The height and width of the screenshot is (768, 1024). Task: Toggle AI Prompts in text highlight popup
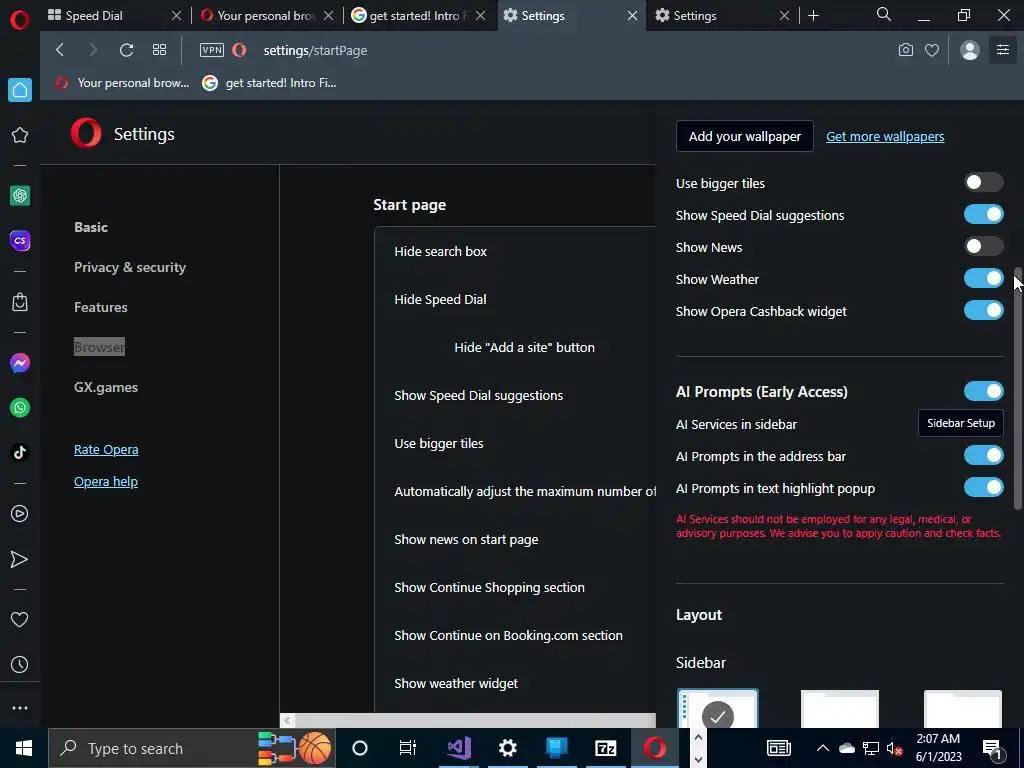984,488
